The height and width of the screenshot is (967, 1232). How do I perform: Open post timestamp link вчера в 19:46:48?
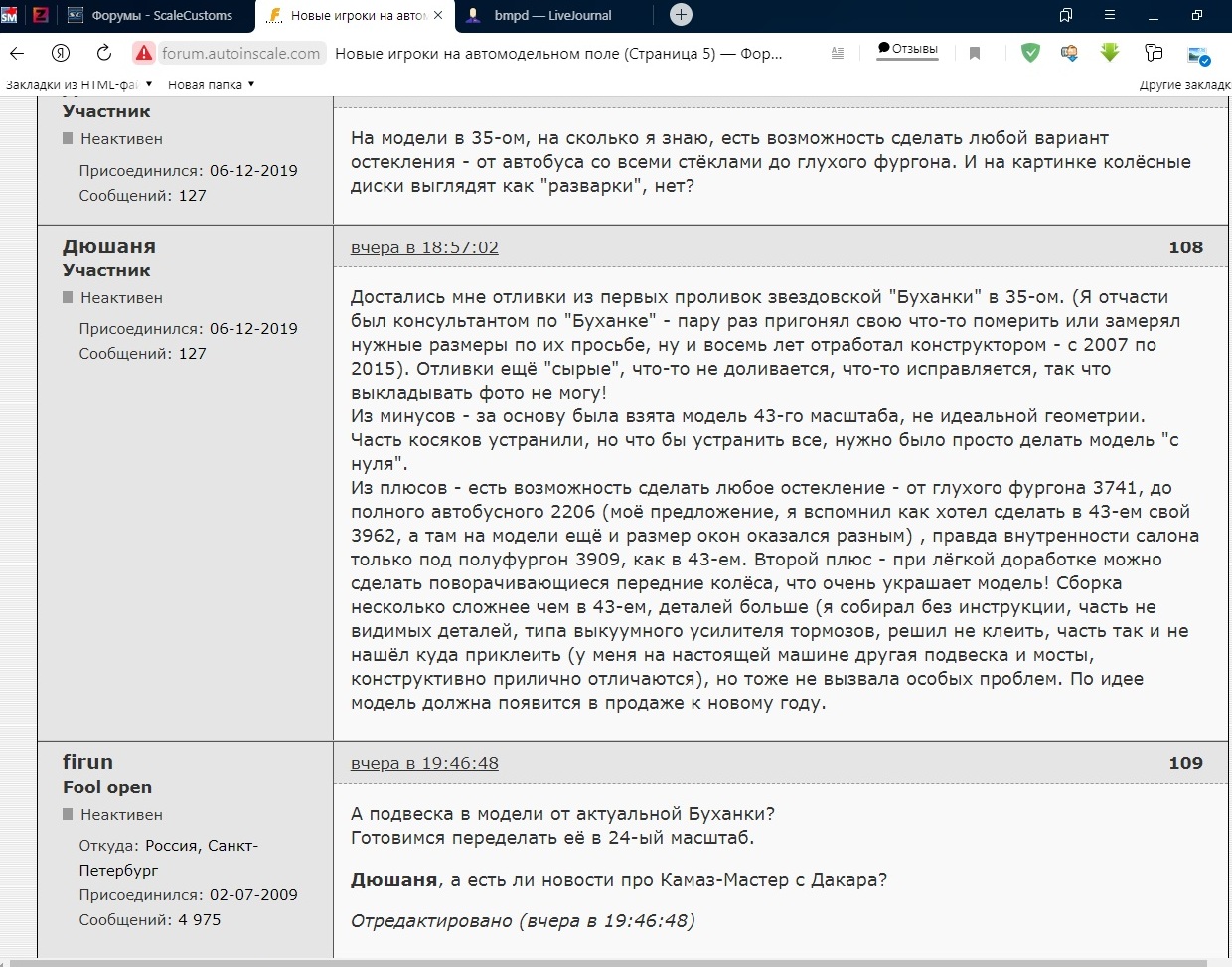pyautogui.click(x=424, y=763)
